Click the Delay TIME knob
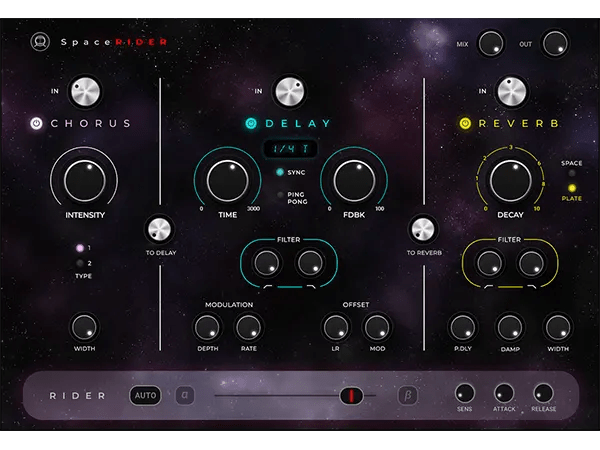Screen dimensions: 600x450 tap(228, 181)
